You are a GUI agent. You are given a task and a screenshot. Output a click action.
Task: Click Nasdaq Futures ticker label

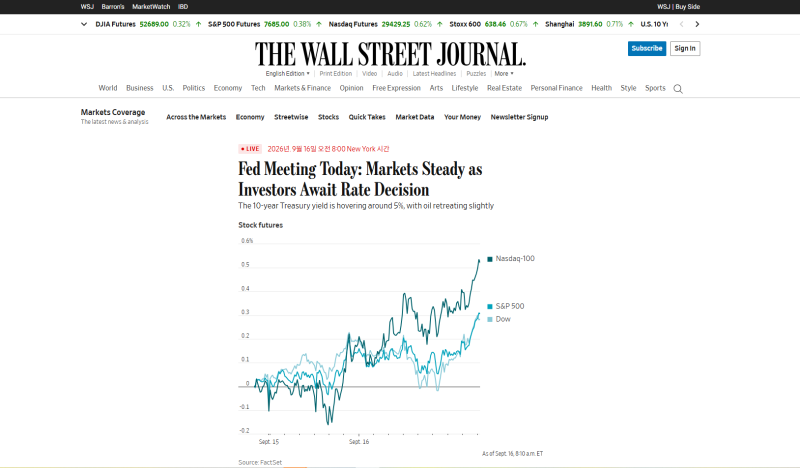point(353,24)
